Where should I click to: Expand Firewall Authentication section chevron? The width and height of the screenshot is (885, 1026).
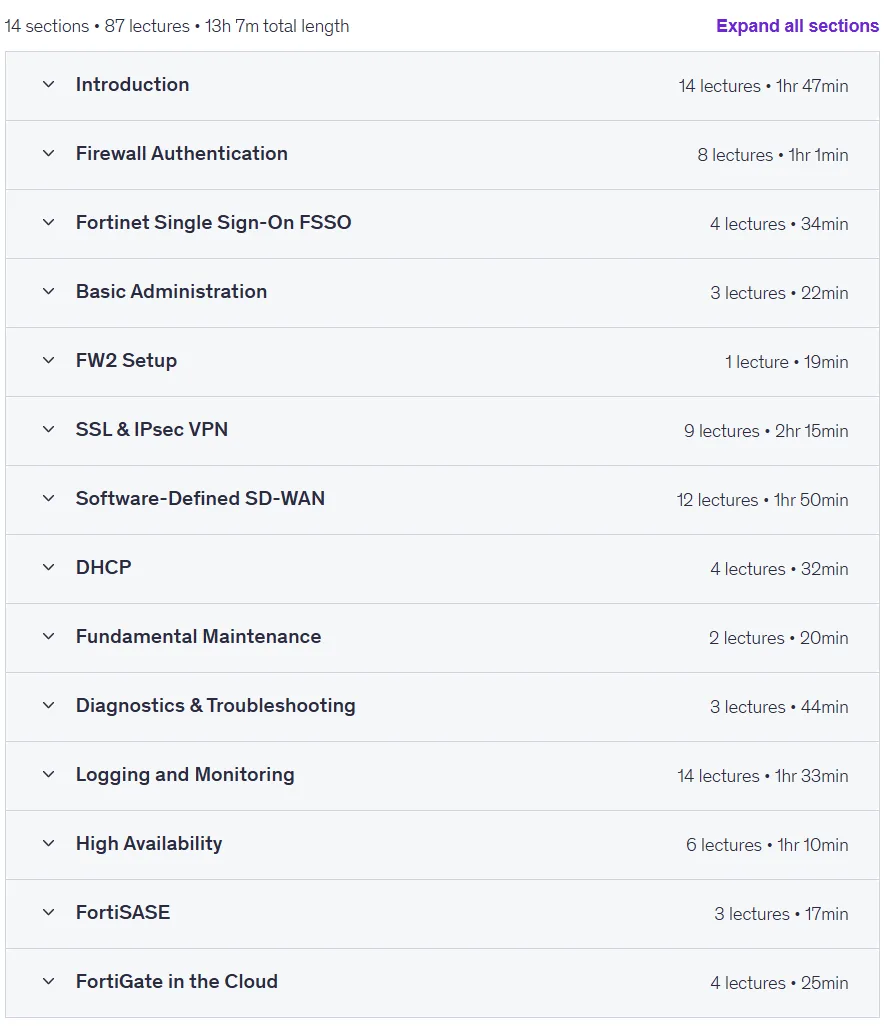click(48, 154)
